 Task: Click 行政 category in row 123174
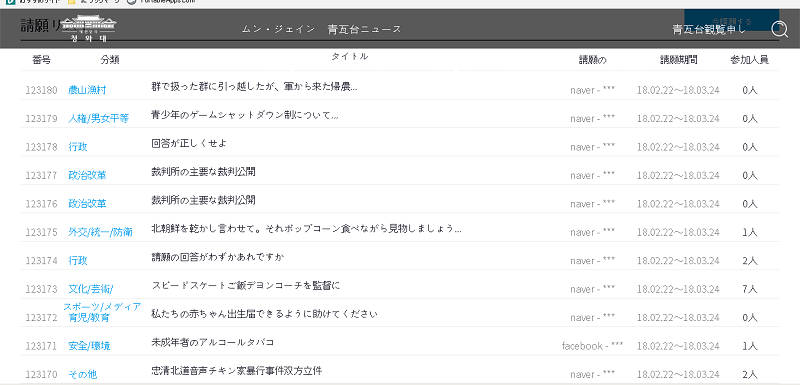78,261
